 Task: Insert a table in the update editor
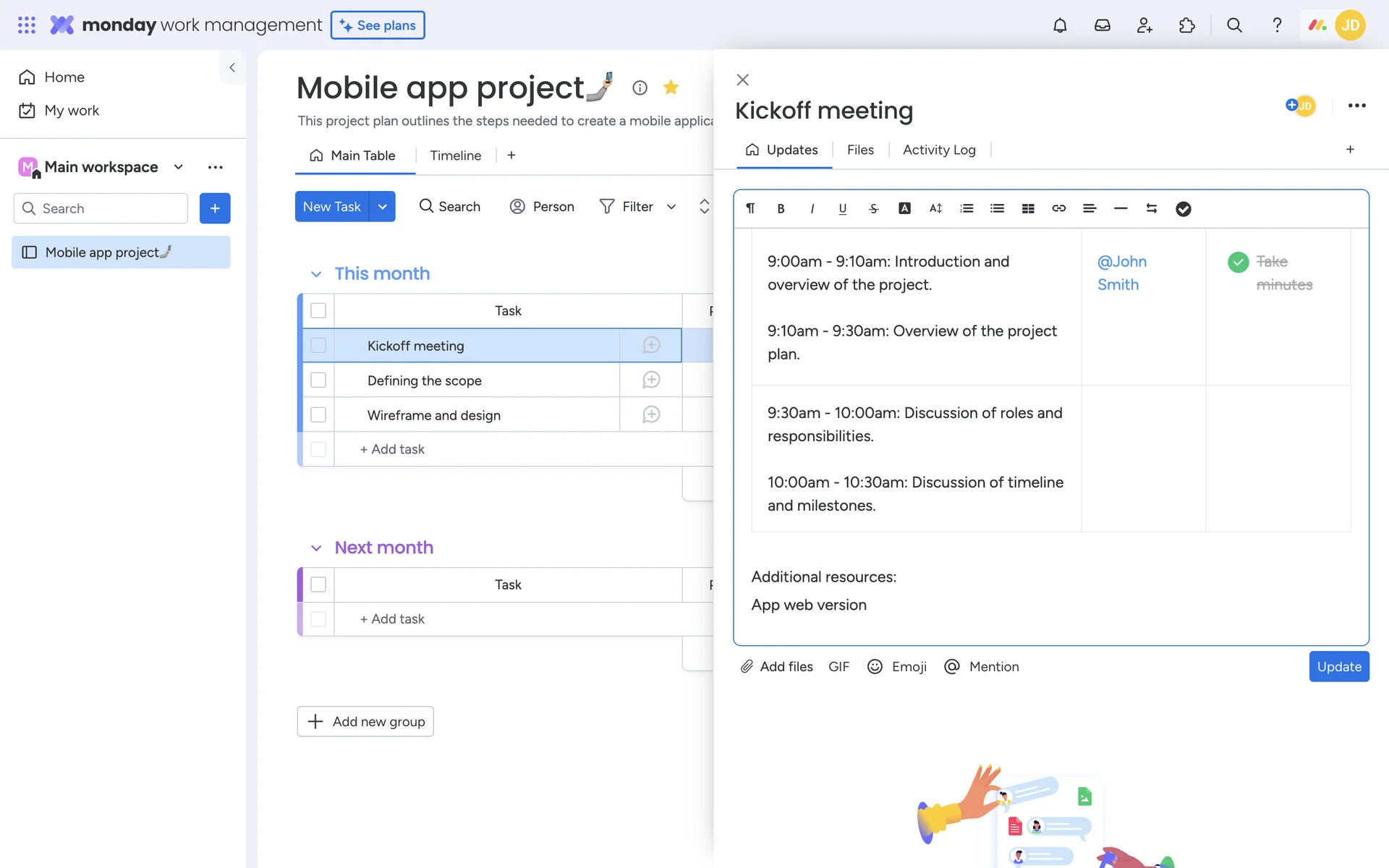[x=1028, y=208]
